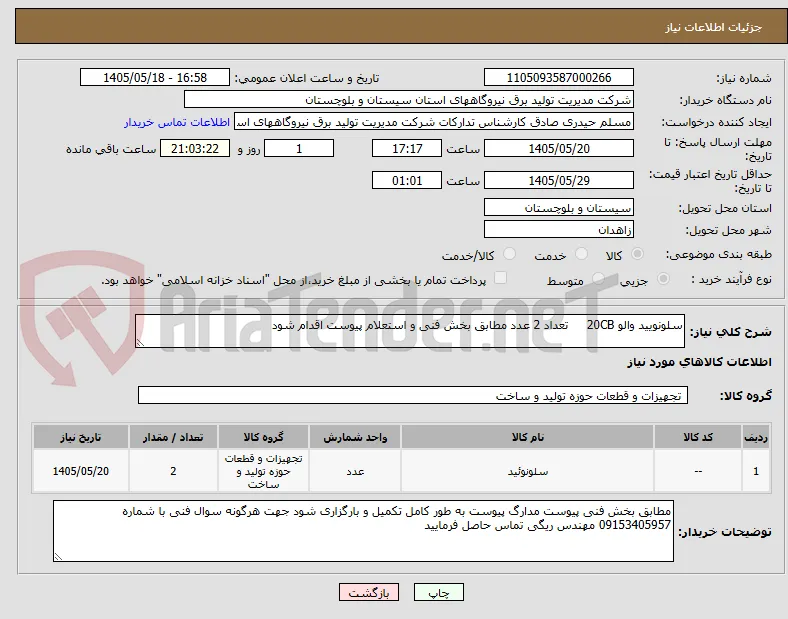Click the ردیف column header

tap(756, 437)
